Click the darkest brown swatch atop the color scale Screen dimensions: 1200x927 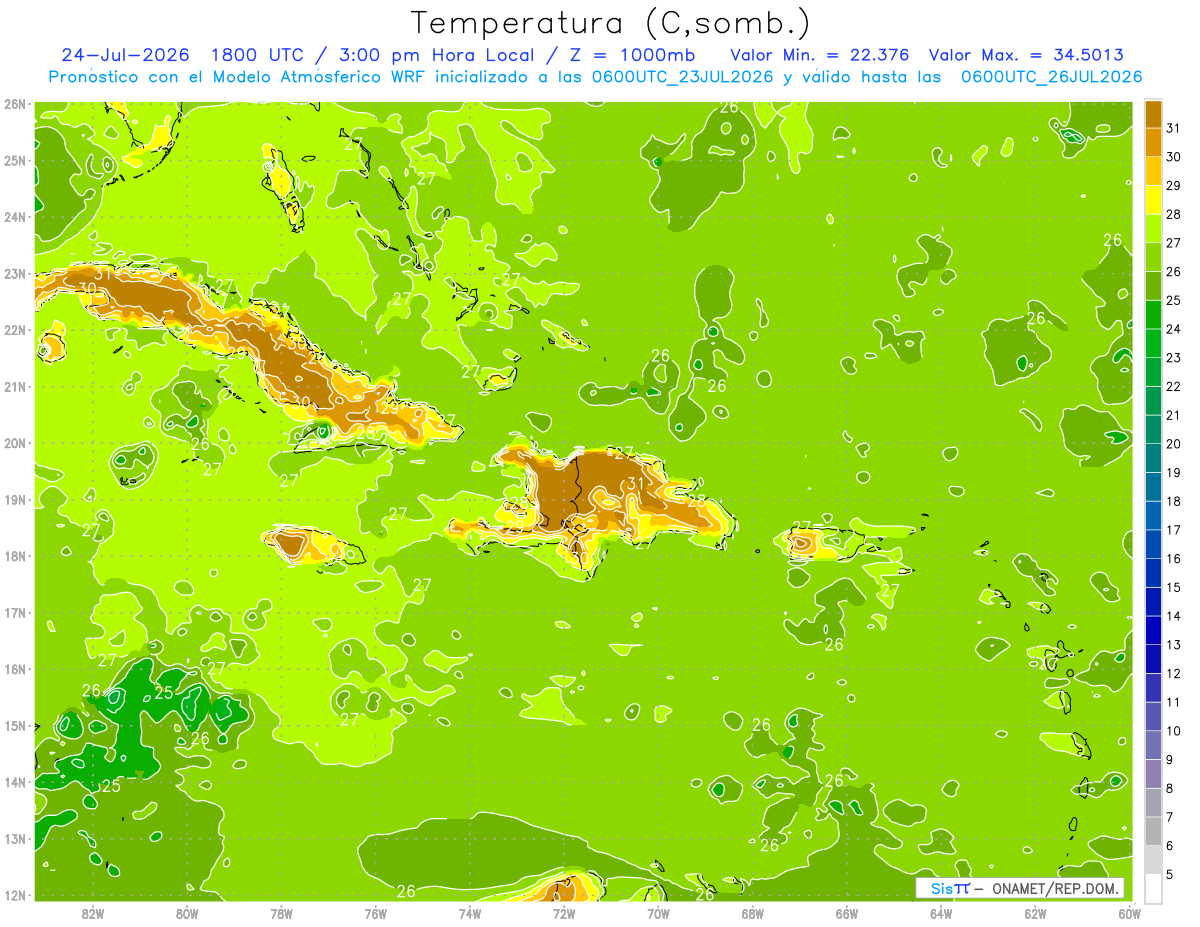pyautogui.click(x=1153, y=114)
